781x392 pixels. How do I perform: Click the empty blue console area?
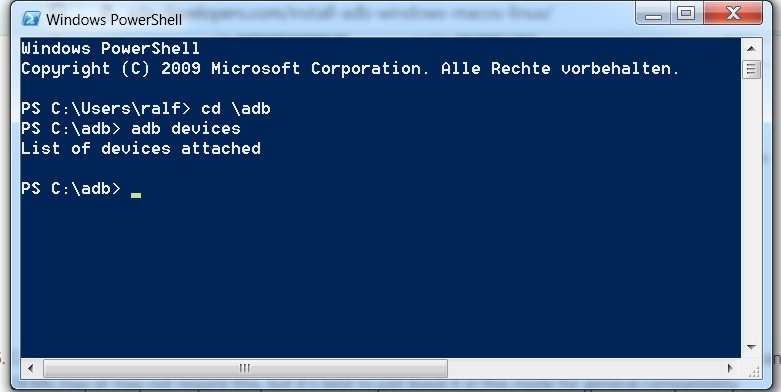click(381, 274)
